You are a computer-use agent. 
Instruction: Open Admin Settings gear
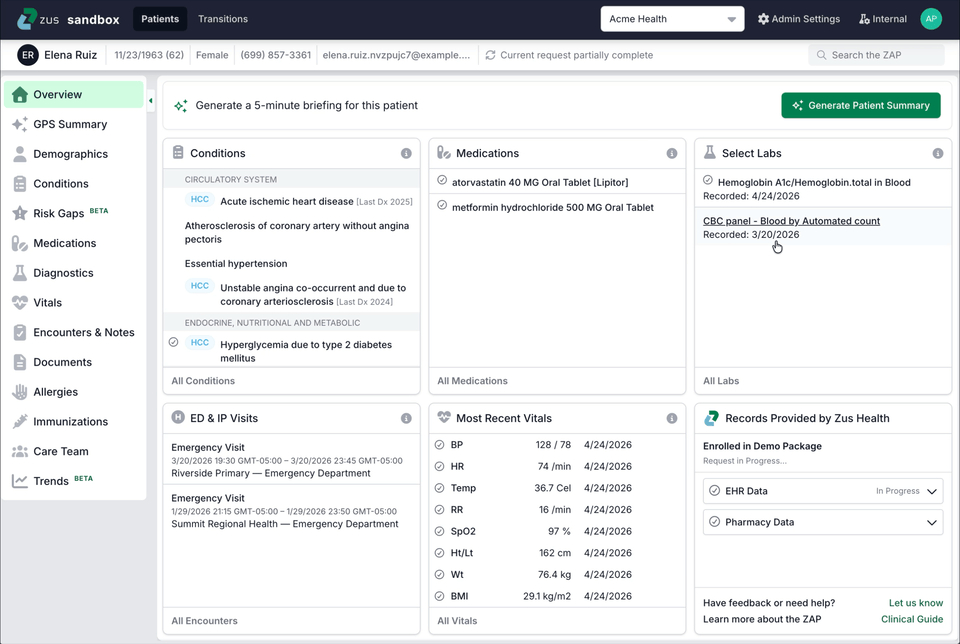pos(763,19)
